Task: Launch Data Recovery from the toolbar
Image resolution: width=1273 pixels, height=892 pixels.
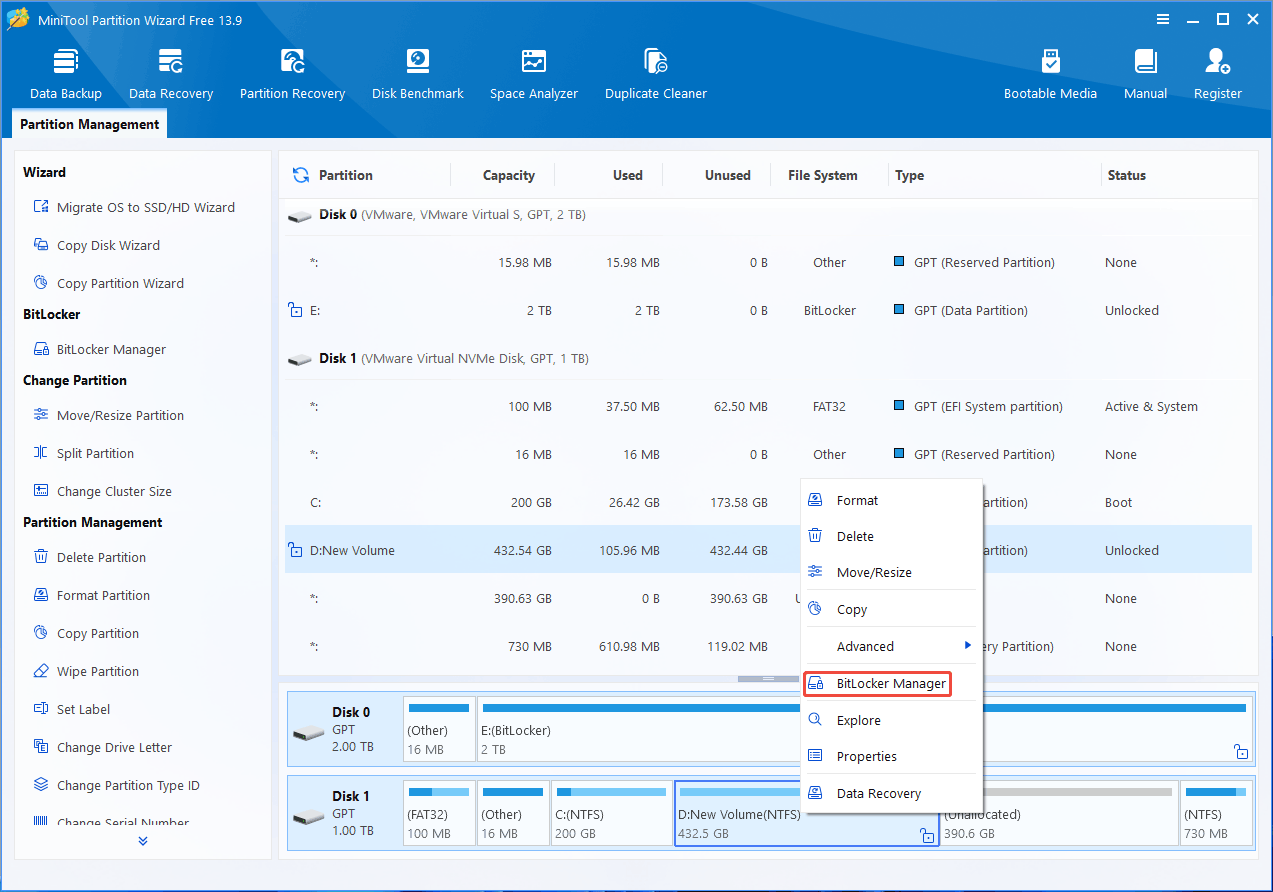Action: 171,73
